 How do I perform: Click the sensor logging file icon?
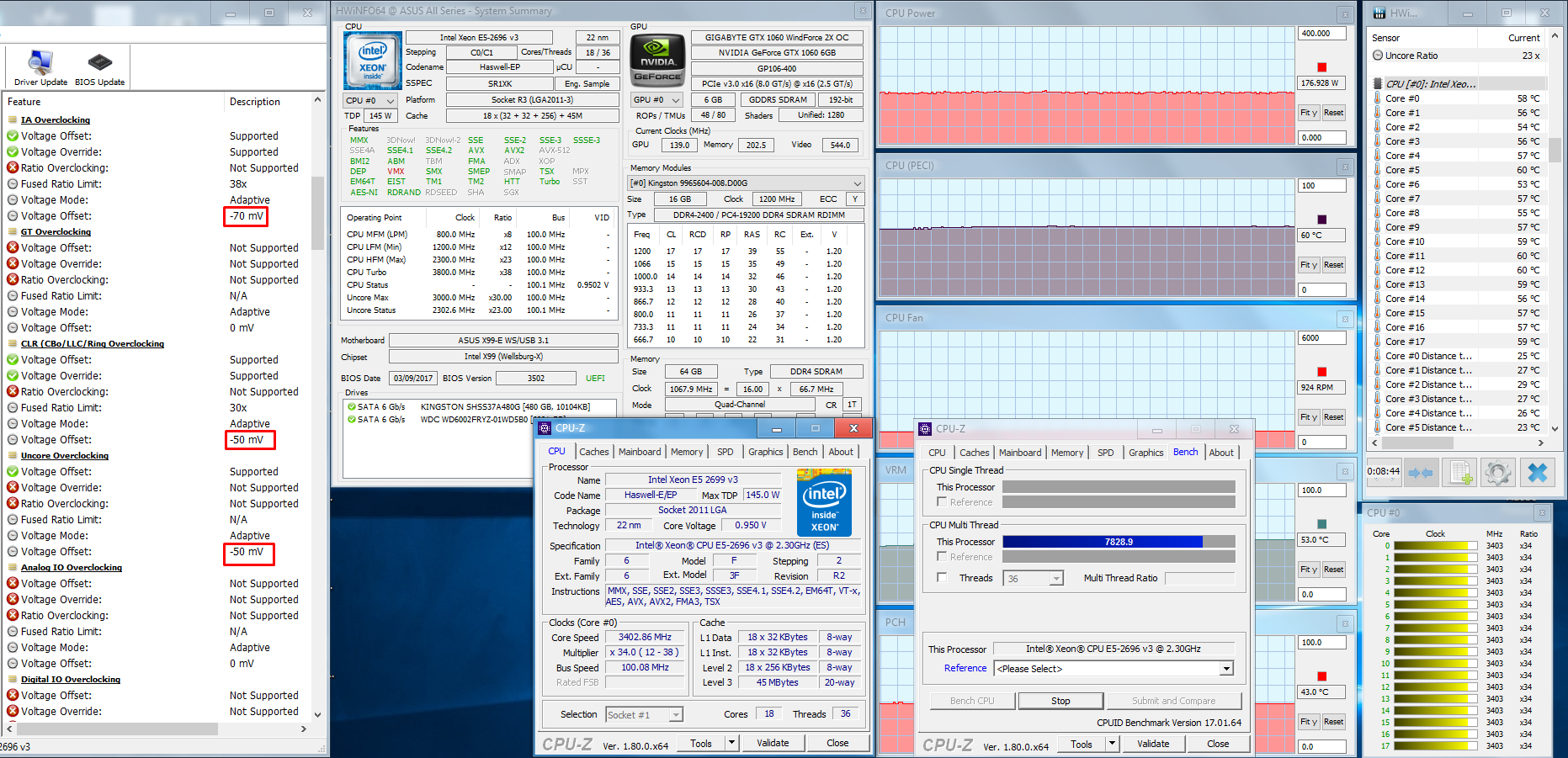[1460, 473]
